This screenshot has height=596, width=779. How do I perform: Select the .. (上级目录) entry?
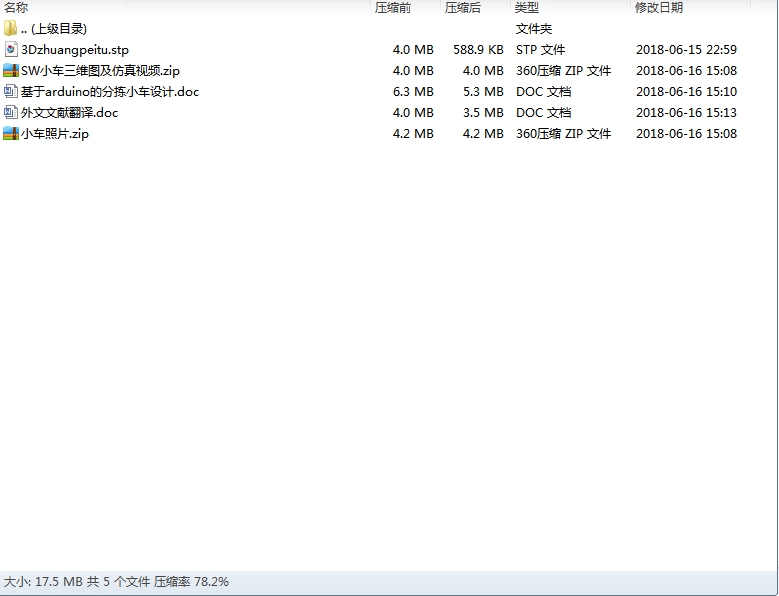pyautogui.click(x=54, y=29)
